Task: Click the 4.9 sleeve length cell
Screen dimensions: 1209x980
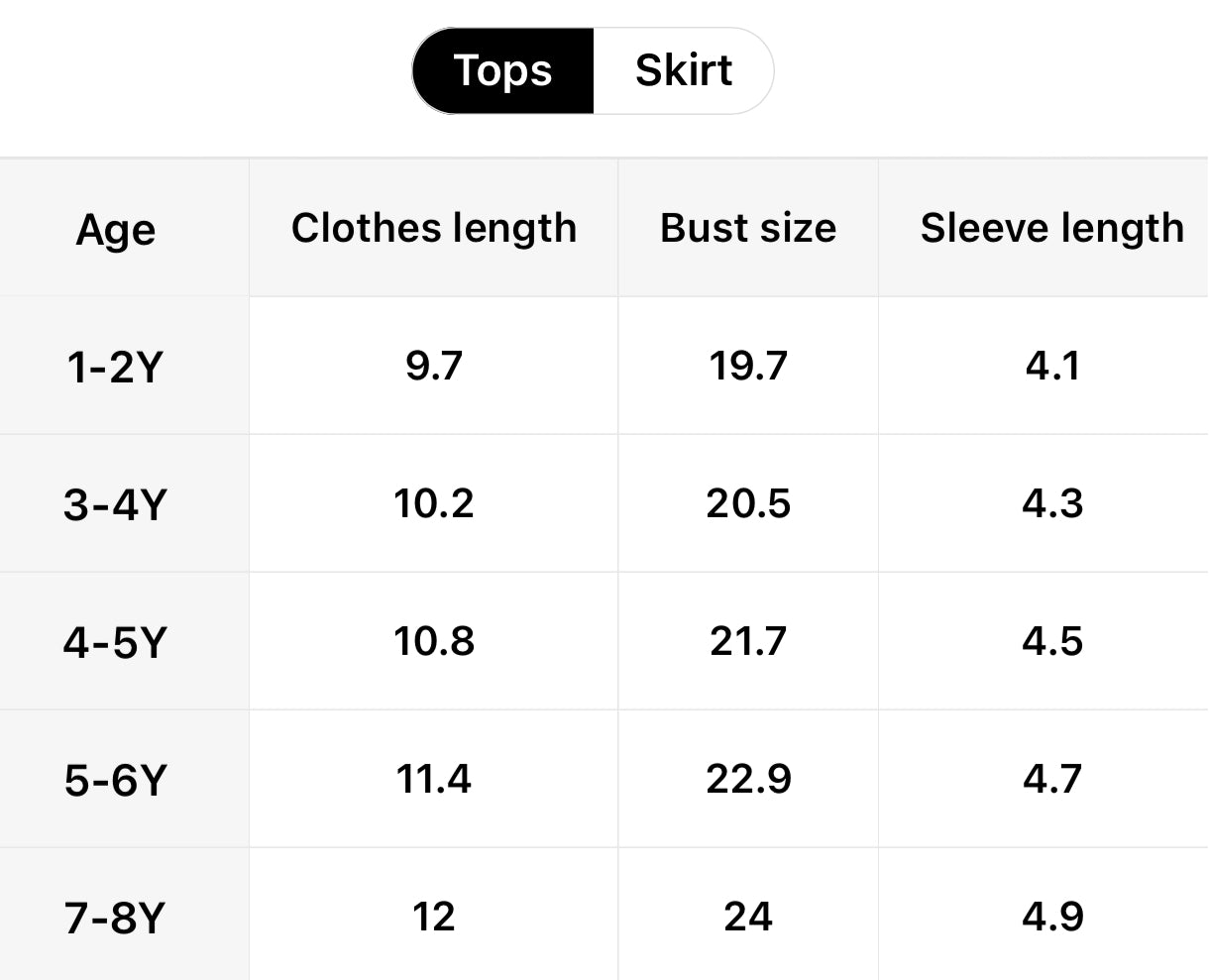Action: click(1052, 917)
